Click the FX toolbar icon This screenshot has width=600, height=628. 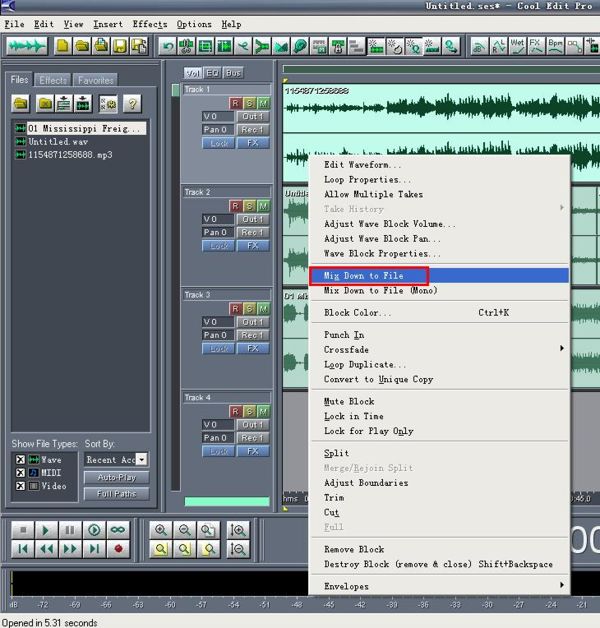pyautogui.click(x=536, y=46)
